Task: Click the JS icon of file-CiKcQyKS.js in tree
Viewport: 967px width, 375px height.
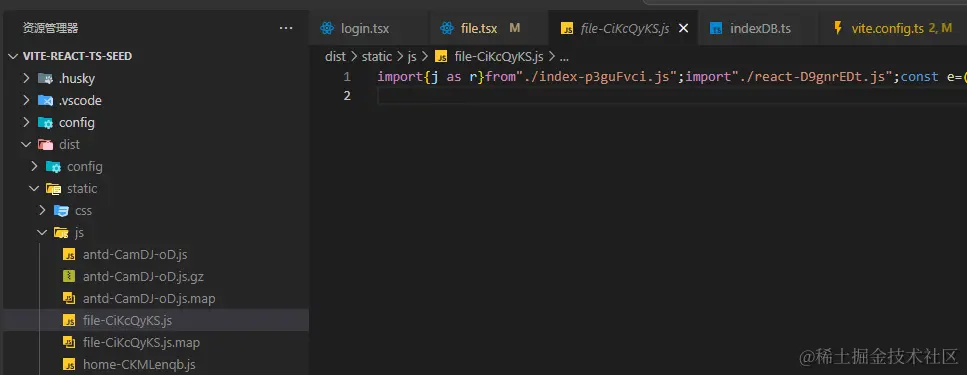Action: point(70,320)
